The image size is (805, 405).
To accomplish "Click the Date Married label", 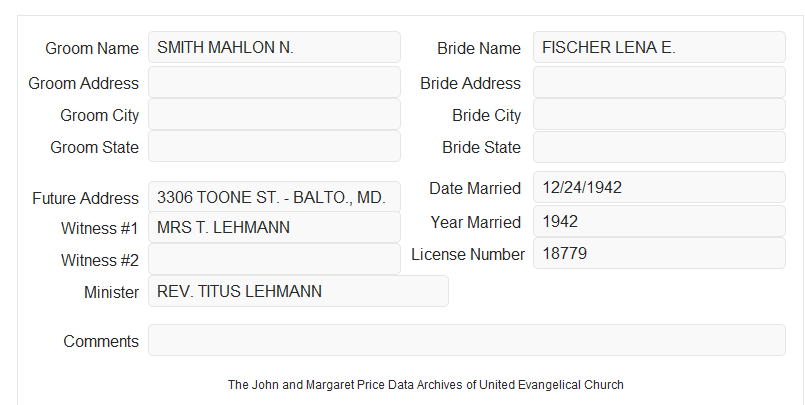I will coord(475,188).
